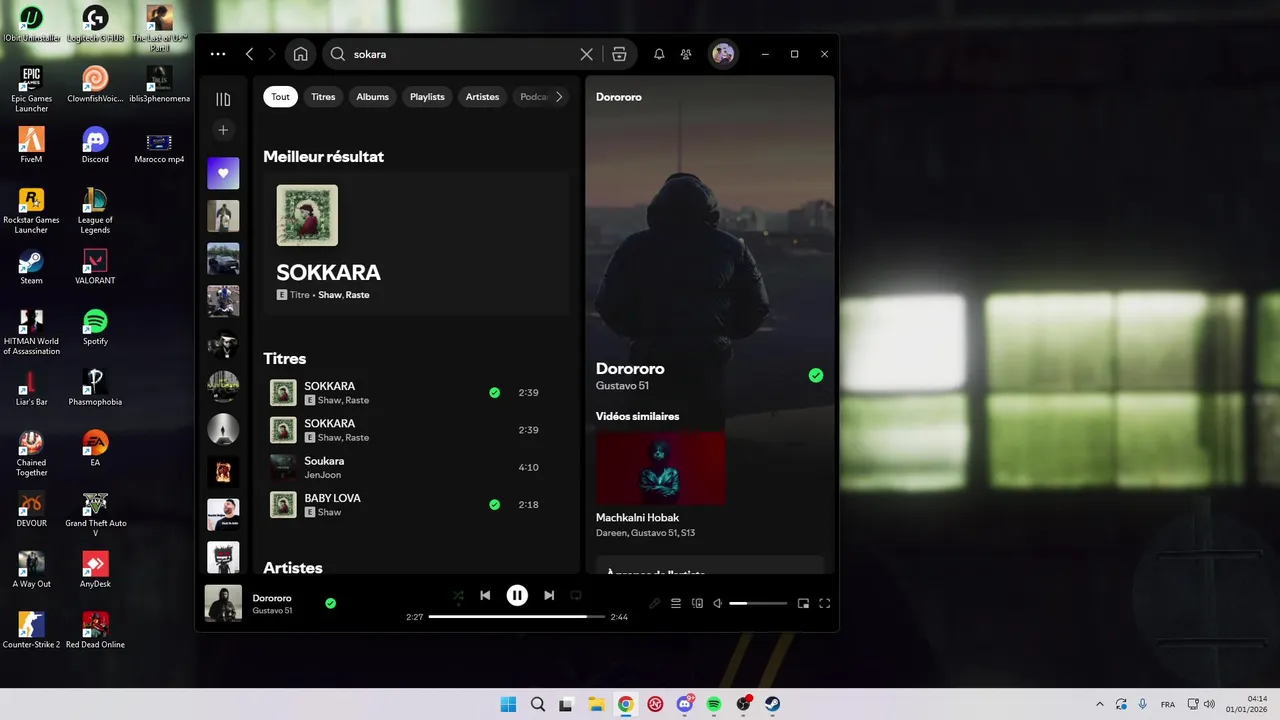Click the search field containing 'sokara'
The image size is (1280, 720).
[x=463, y=54]
